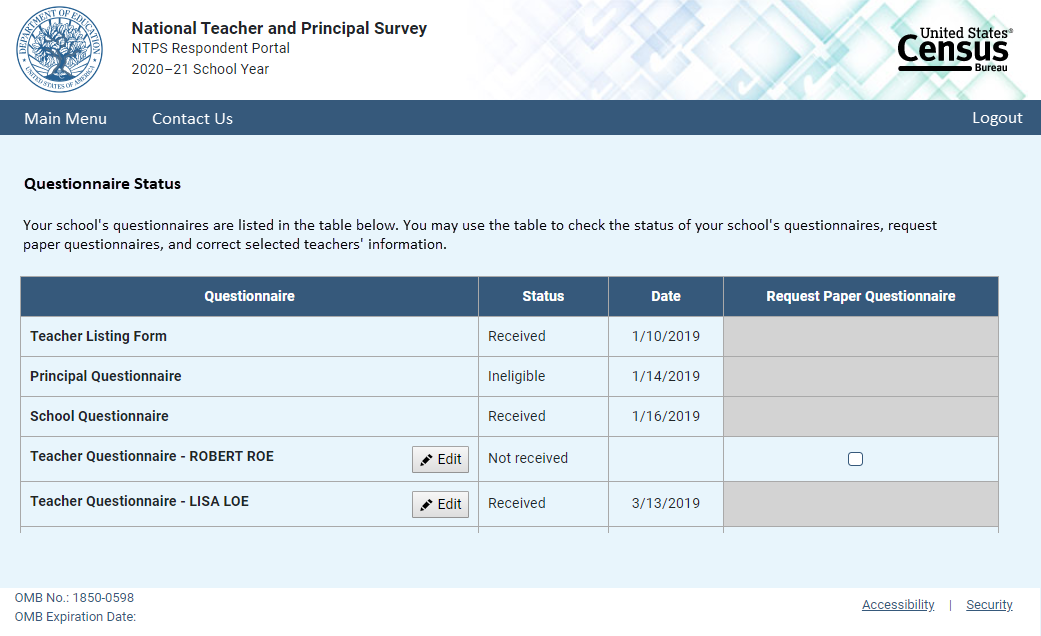Click the pencil Edit button for Robert Roe
Screen dimensions: 1041x636
click(440, 460)
